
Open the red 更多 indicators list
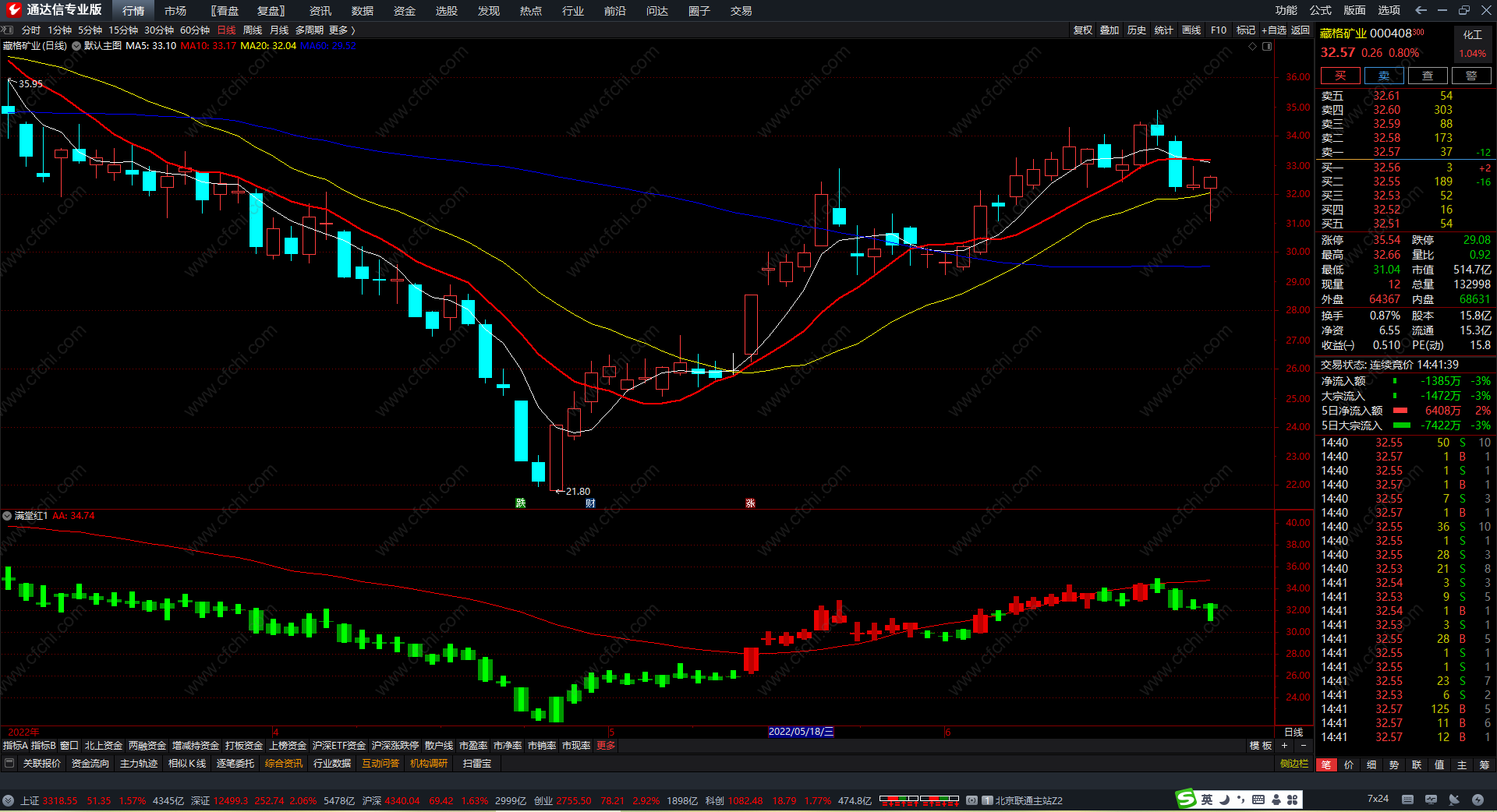pos(606,746)
